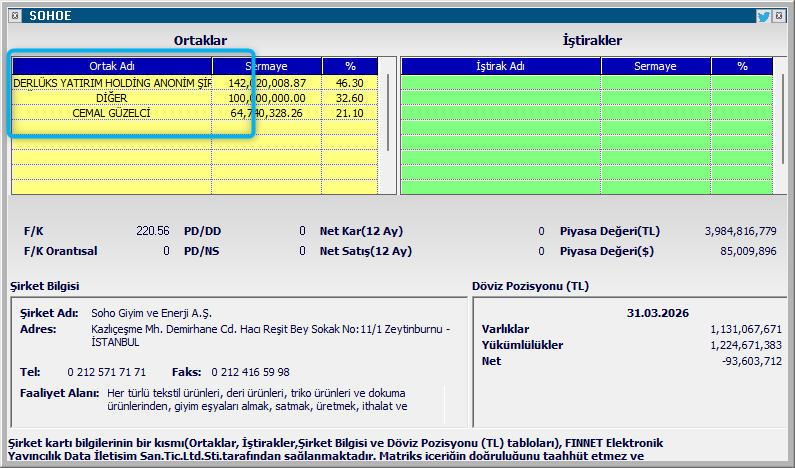Click the Twitter bird icon in title bar
795x468 pixels.
[764, 16]
